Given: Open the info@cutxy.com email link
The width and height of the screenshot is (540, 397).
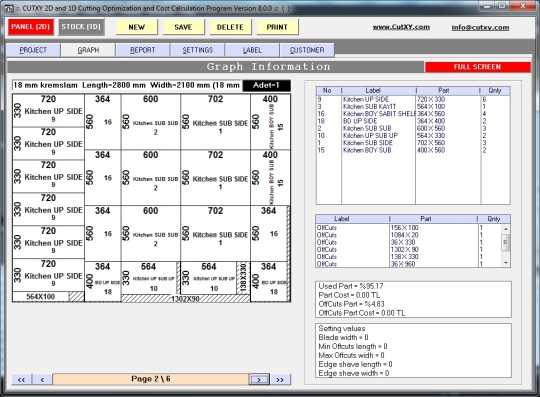Looking at the screenshot, I should [x=480, y=28].
